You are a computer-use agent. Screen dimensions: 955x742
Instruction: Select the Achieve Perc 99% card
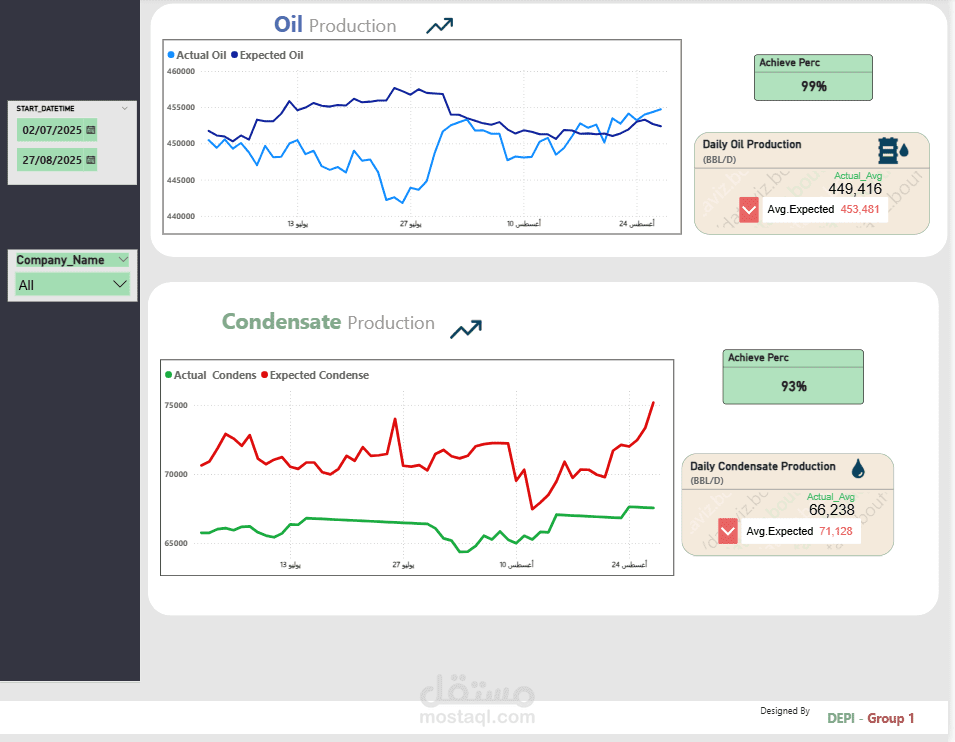(813, 77)
